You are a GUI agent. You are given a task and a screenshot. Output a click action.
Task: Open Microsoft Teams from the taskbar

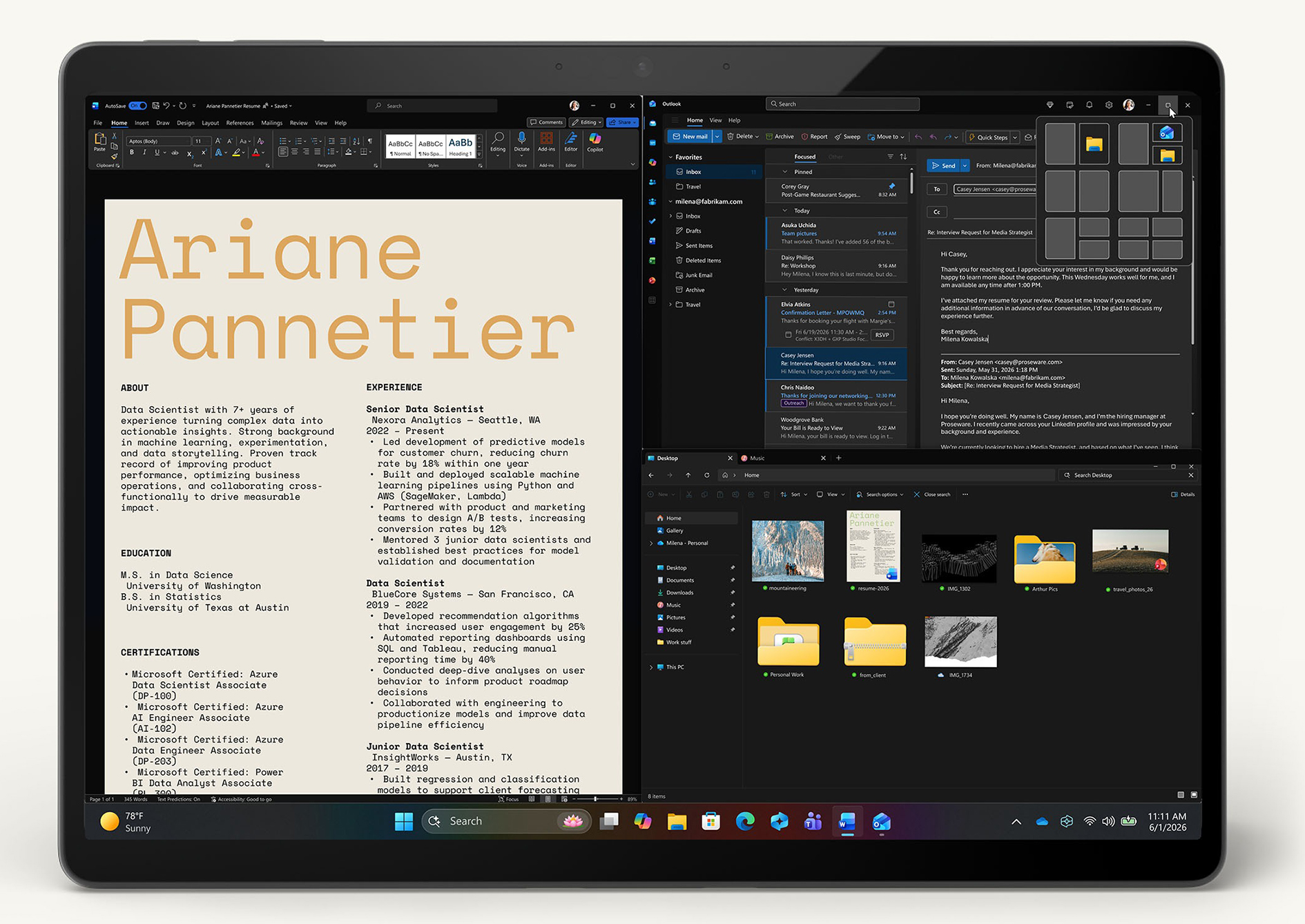pyautogui.click(x=813, y=821)
